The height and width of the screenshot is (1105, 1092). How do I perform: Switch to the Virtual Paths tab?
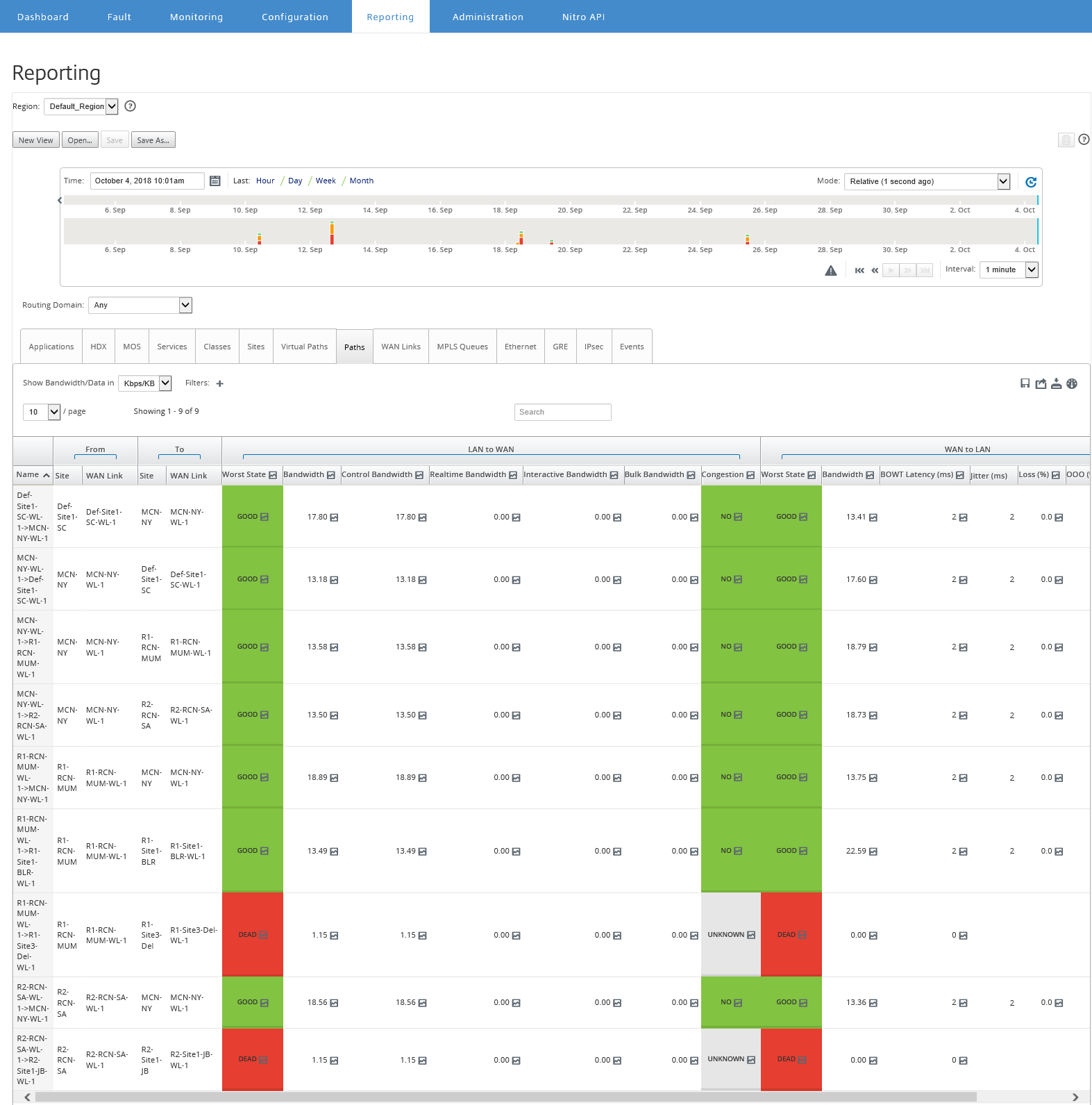304,347
